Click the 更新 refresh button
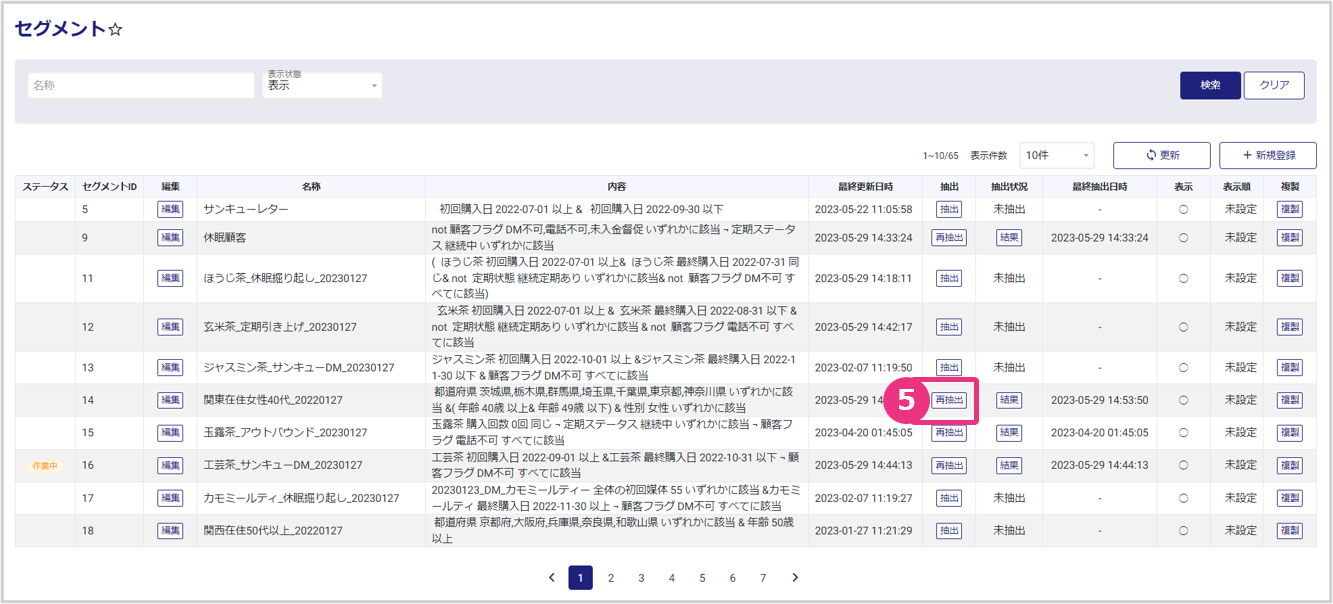This screenshot has height=604, width=1333. pyautogui.click(x=1162, y=155)
